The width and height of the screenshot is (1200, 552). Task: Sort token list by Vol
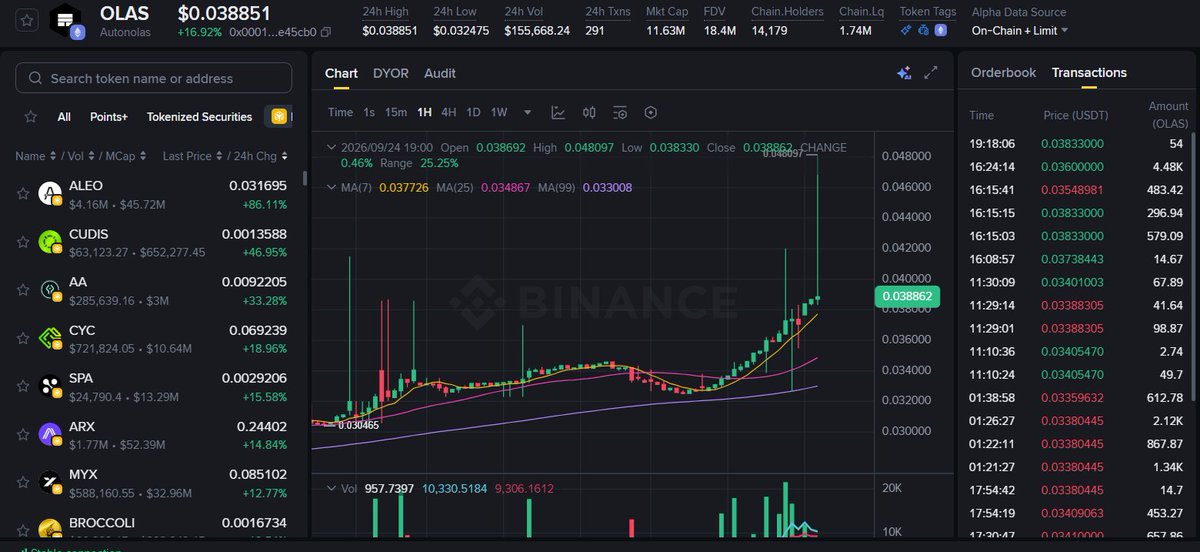pos(79,156)
